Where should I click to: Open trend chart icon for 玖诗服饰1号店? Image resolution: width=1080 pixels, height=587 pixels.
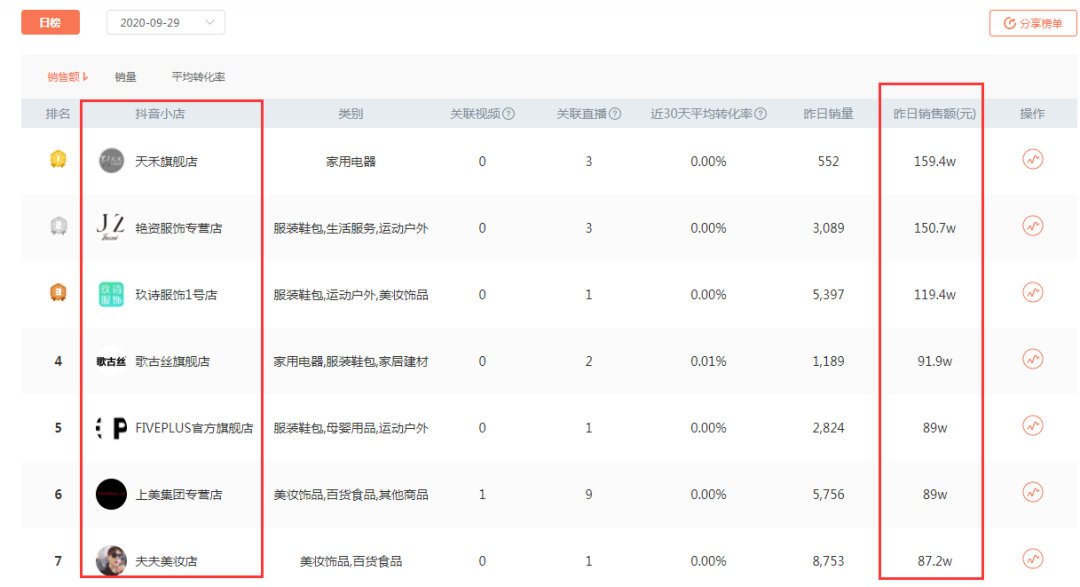tap(1032, 293)
